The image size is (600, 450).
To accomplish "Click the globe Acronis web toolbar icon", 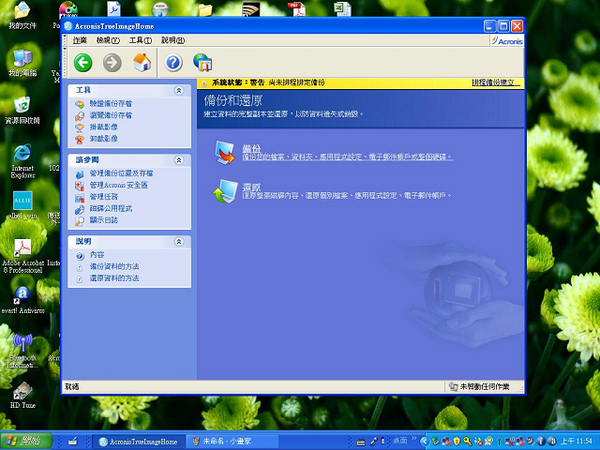I will 202,62.
